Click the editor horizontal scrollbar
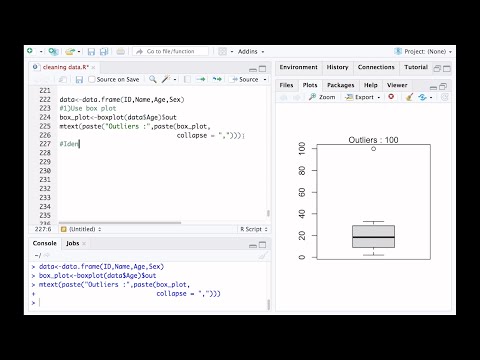480x360 pixels. (120, 223)
